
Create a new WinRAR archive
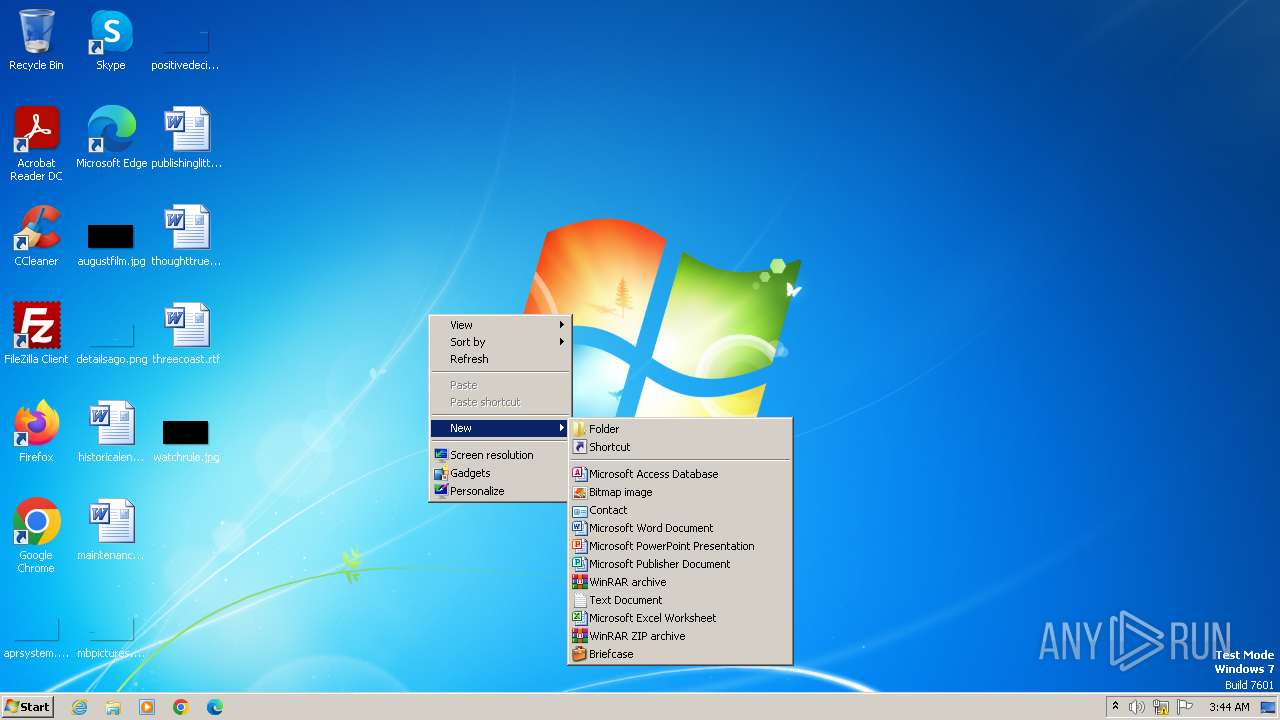coord(680,582)
